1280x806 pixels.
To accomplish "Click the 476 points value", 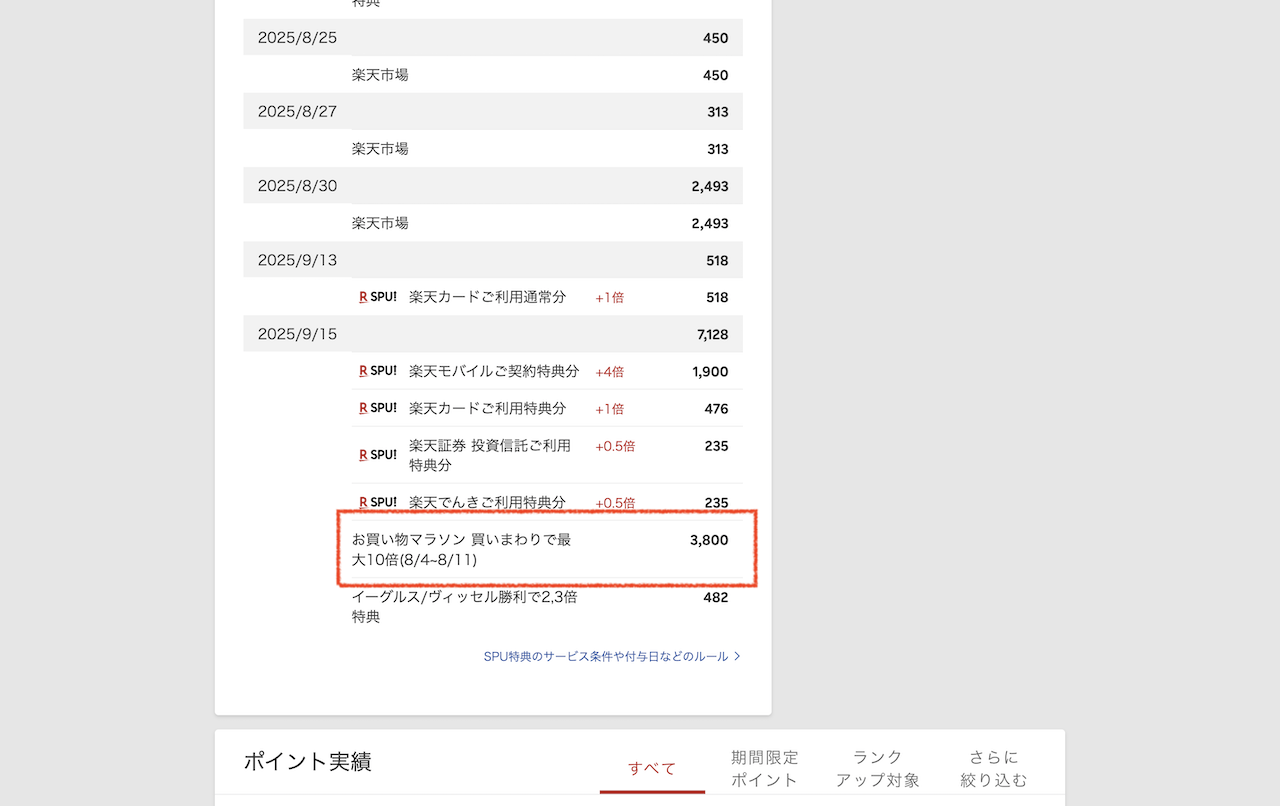I will tap(716, 408).
